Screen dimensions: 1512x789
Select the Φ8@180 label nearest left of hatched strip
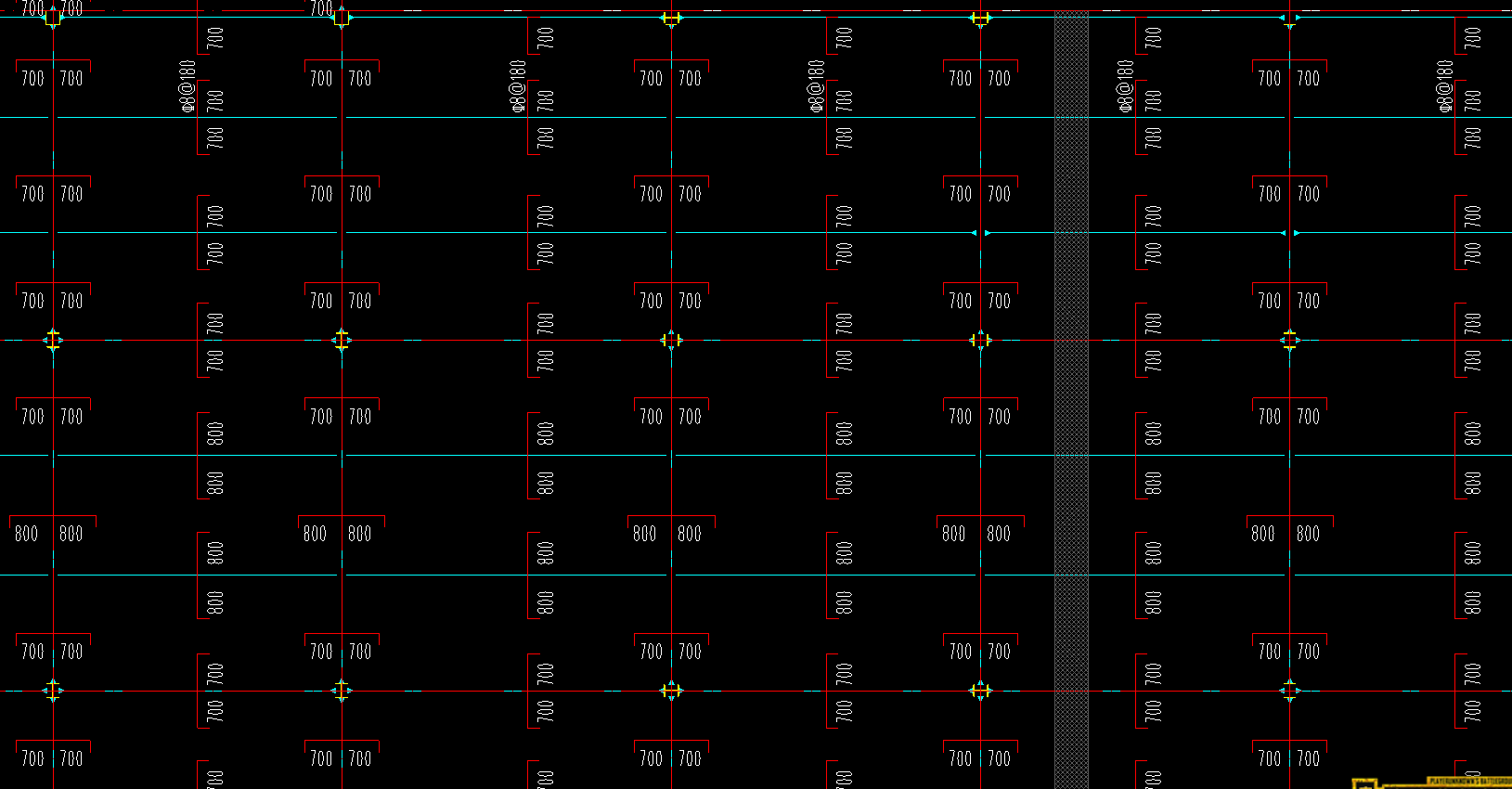pyautogui.click(x=816, y=86)
